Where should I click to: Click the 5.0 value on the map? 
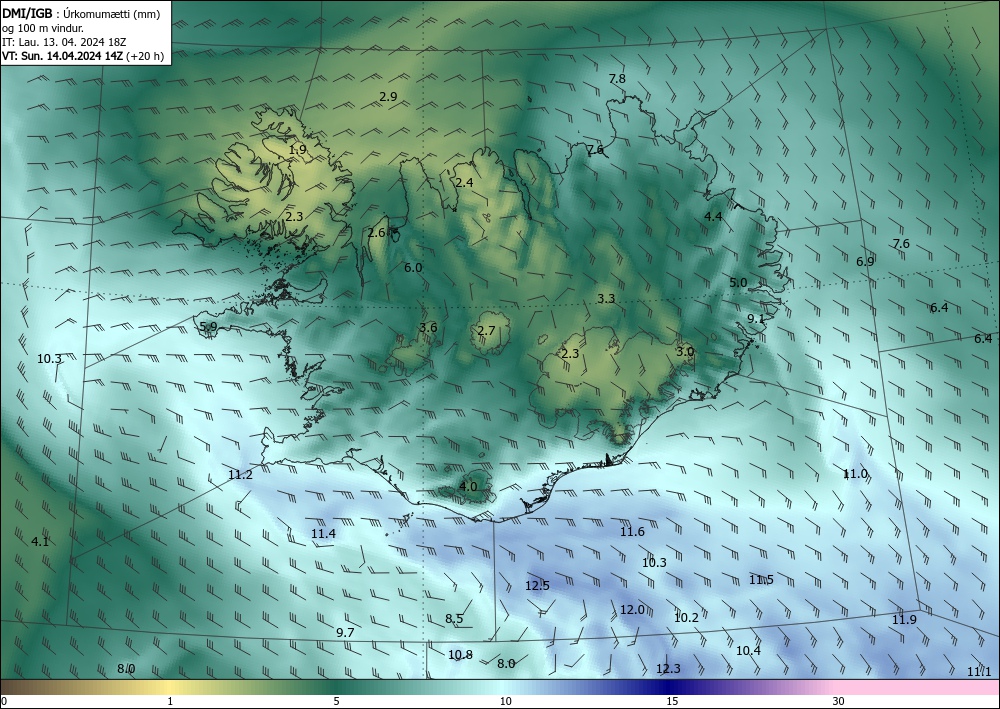tap(739, 282)
